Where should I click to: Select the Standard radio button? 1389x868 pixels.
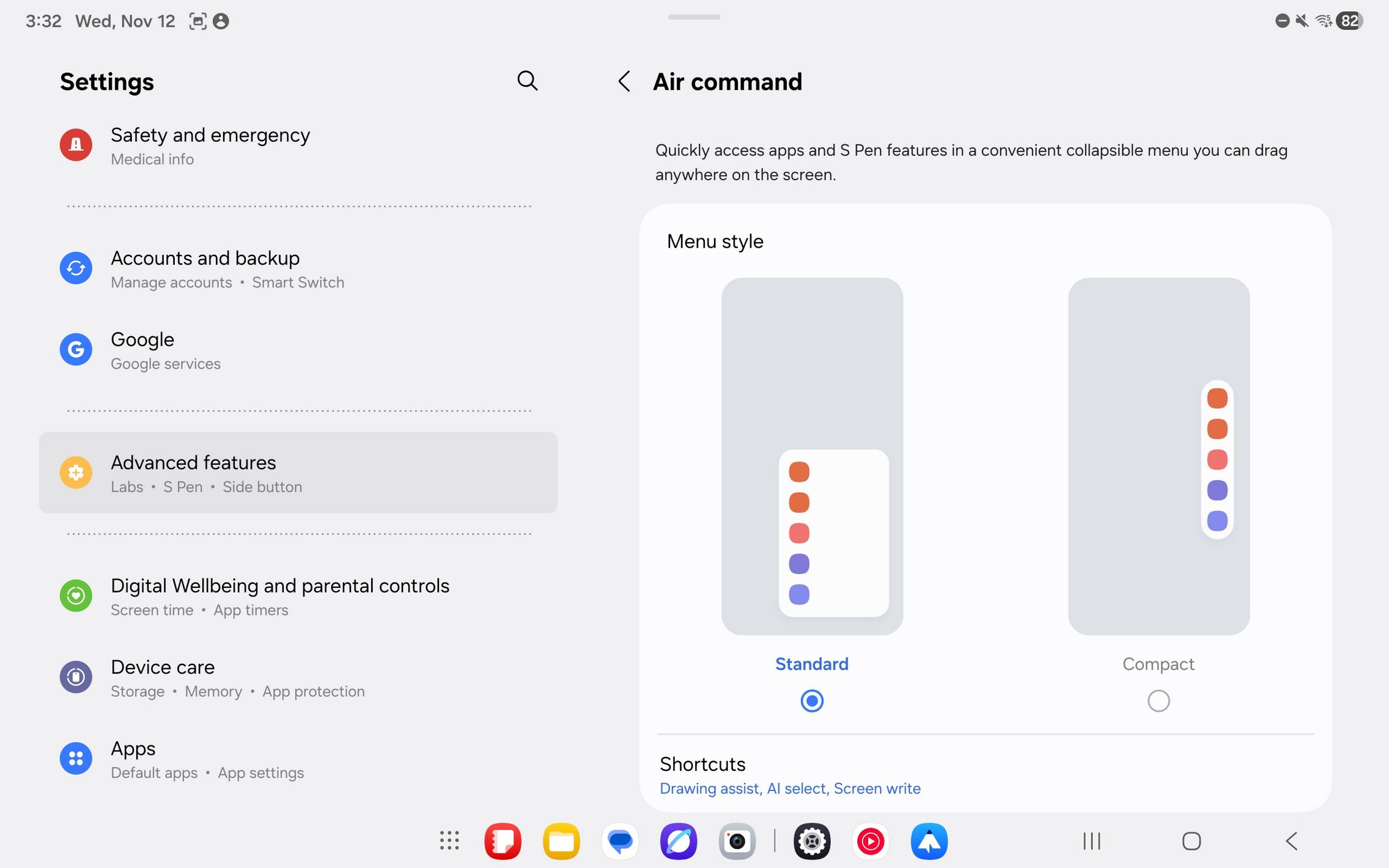[x=812, y=701]
